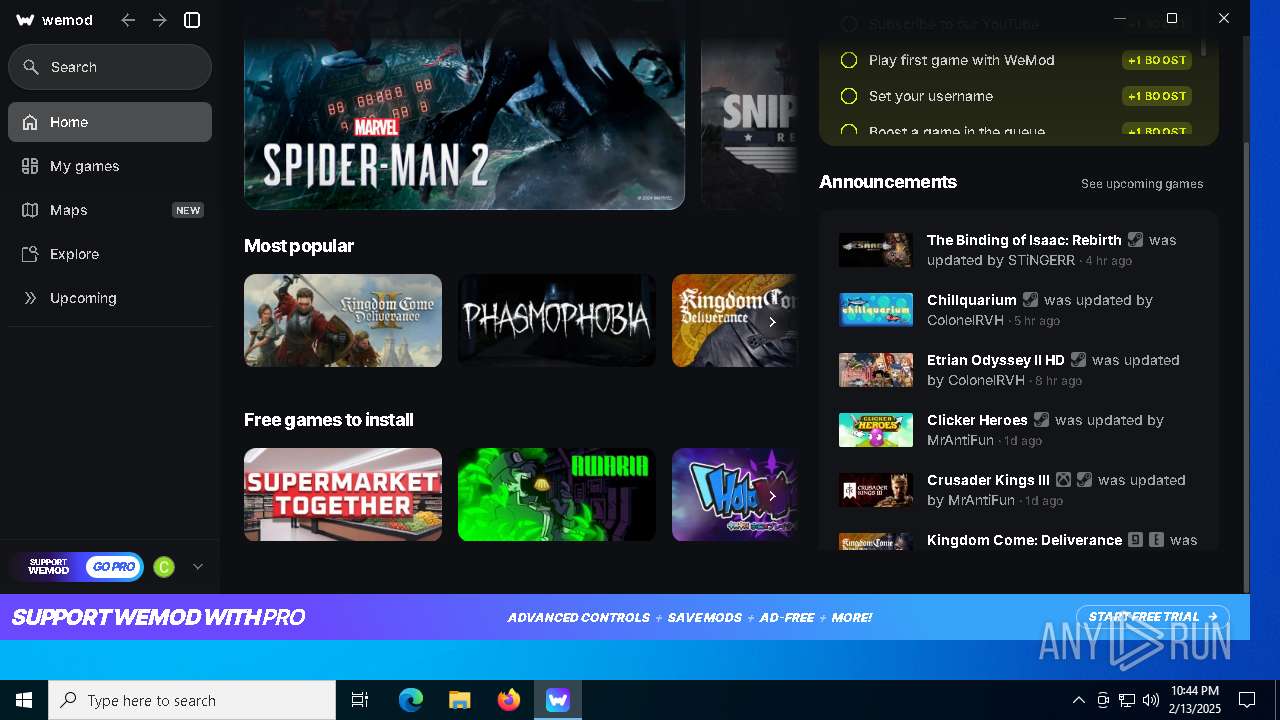The image size is (1280, 720).
Task: Click the NEW badge beside Maps
Action: pos(188,210)
